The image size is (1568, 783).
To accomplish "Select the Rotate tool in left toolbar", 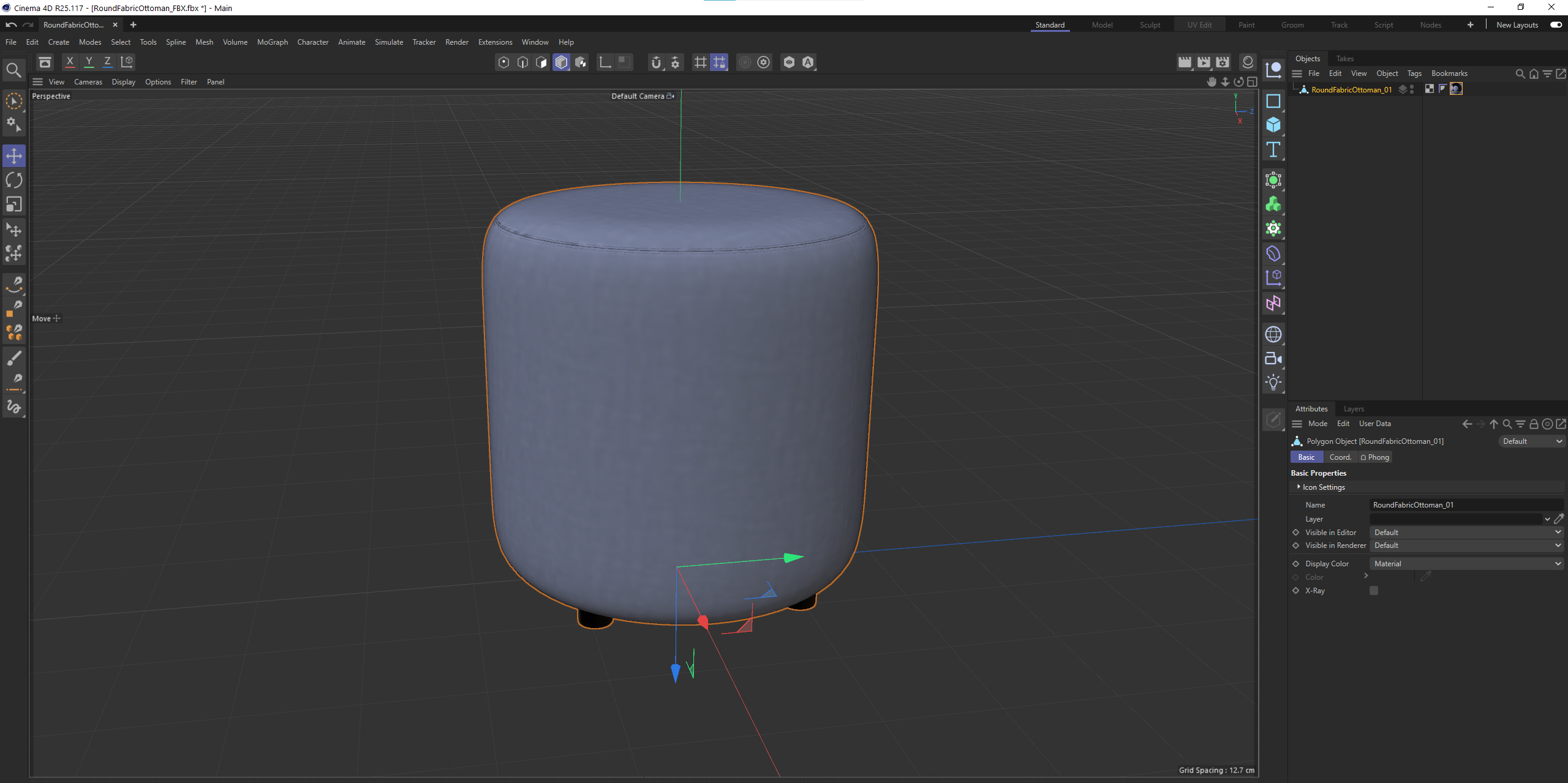I will point(13,180).
